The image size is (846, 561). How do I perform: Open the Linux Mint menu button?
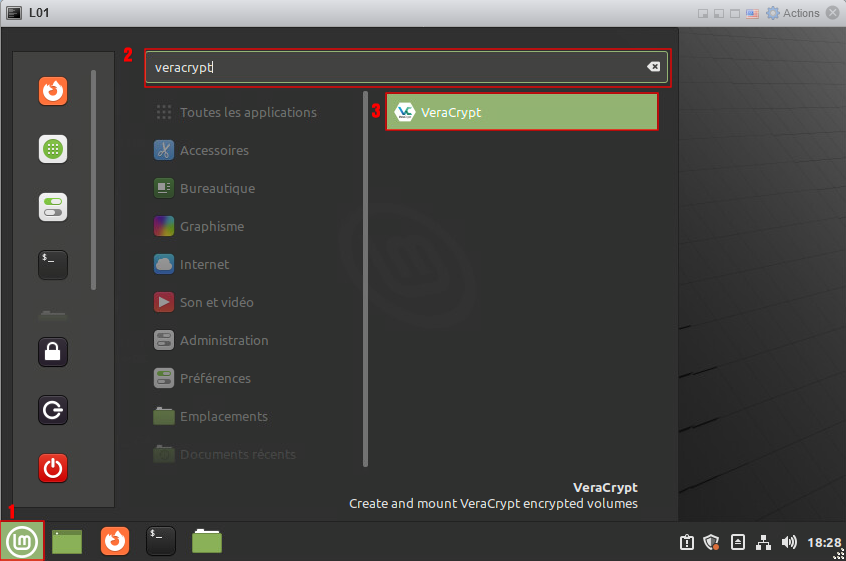click(22, 541)
